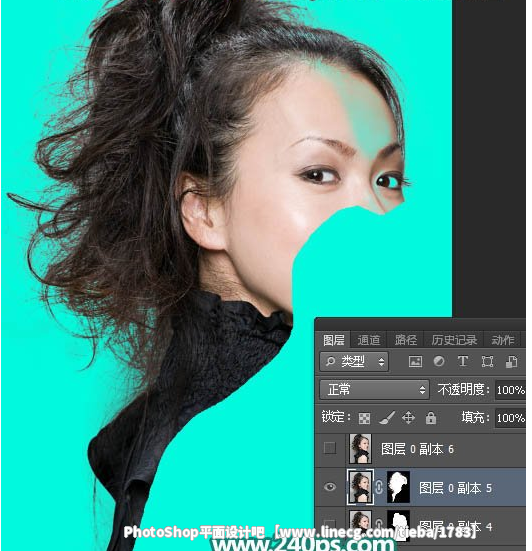The width and height of the screenshot is (532, 551).
Task: Click the 填充 fill value field
Action: 510,418
